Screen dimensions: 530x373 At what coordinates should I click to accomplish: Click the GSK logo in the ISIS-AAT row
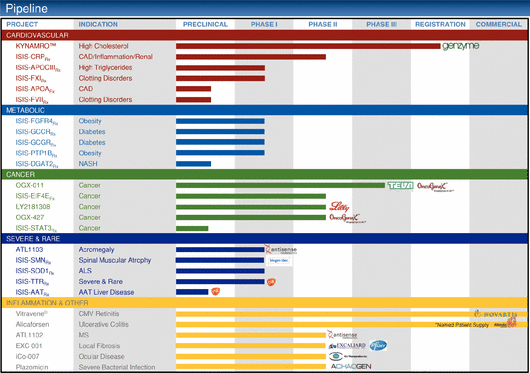[215, 291]
